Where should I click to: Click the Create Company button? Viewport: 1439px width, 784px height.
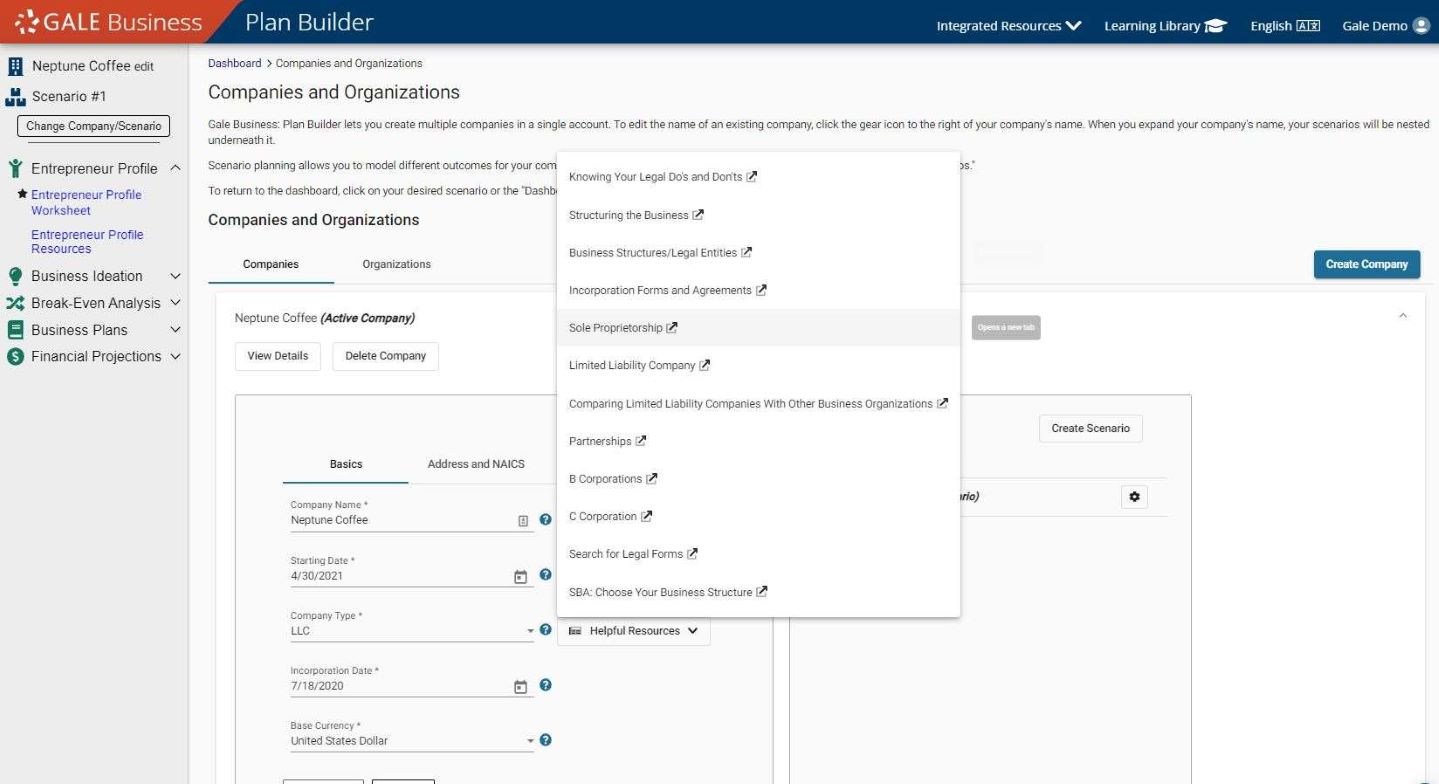tap(1366, 264)
